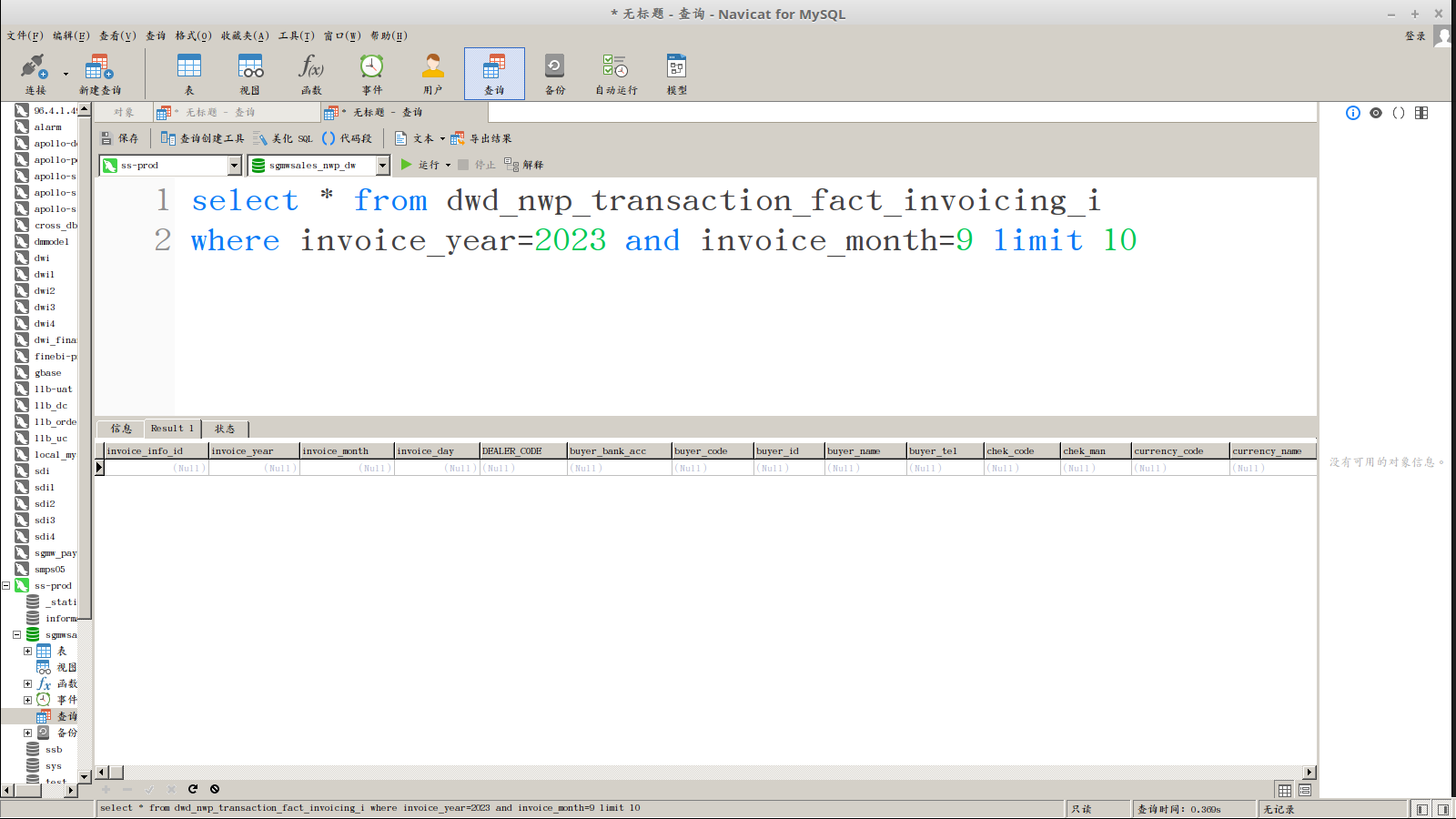Switch the result to form view
The height and width of the screenshot is (819, 1456).
(x=1305, y=790)
